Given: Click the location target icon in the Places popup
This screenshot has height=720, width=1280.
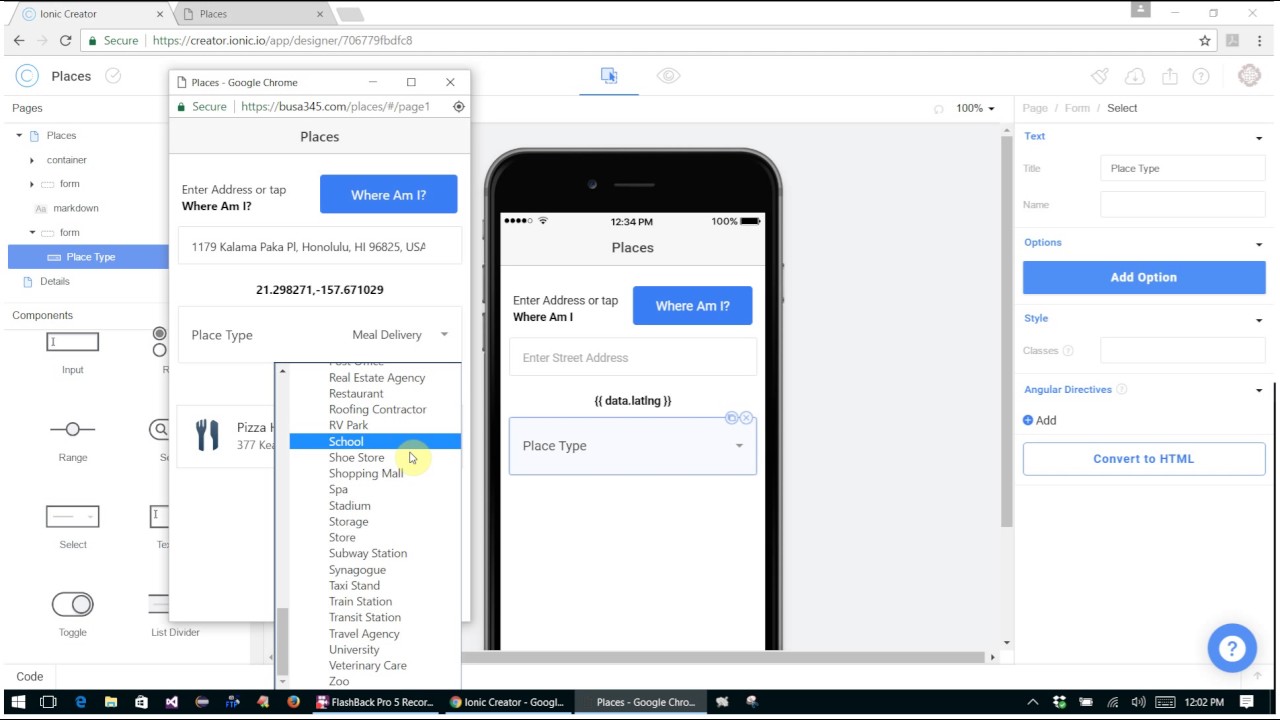Looking at the screenshot, I should (459, 107).
